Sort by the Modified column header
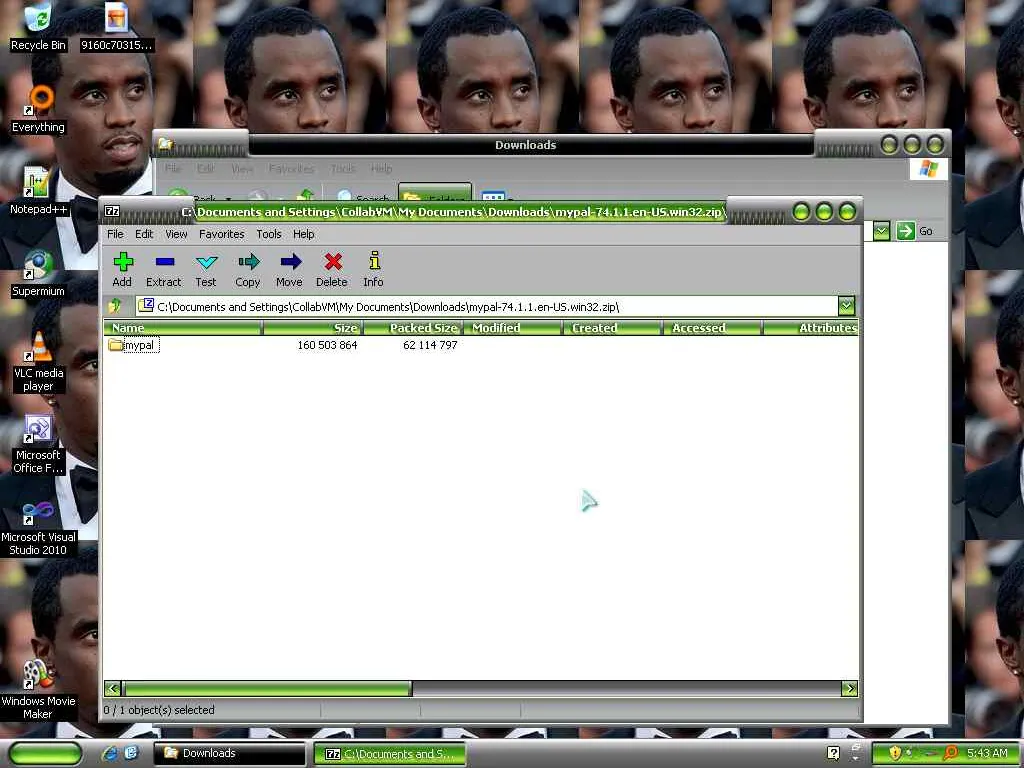Screen dimensions: 1024x768 pyautogui.click(x=513, y=328)
